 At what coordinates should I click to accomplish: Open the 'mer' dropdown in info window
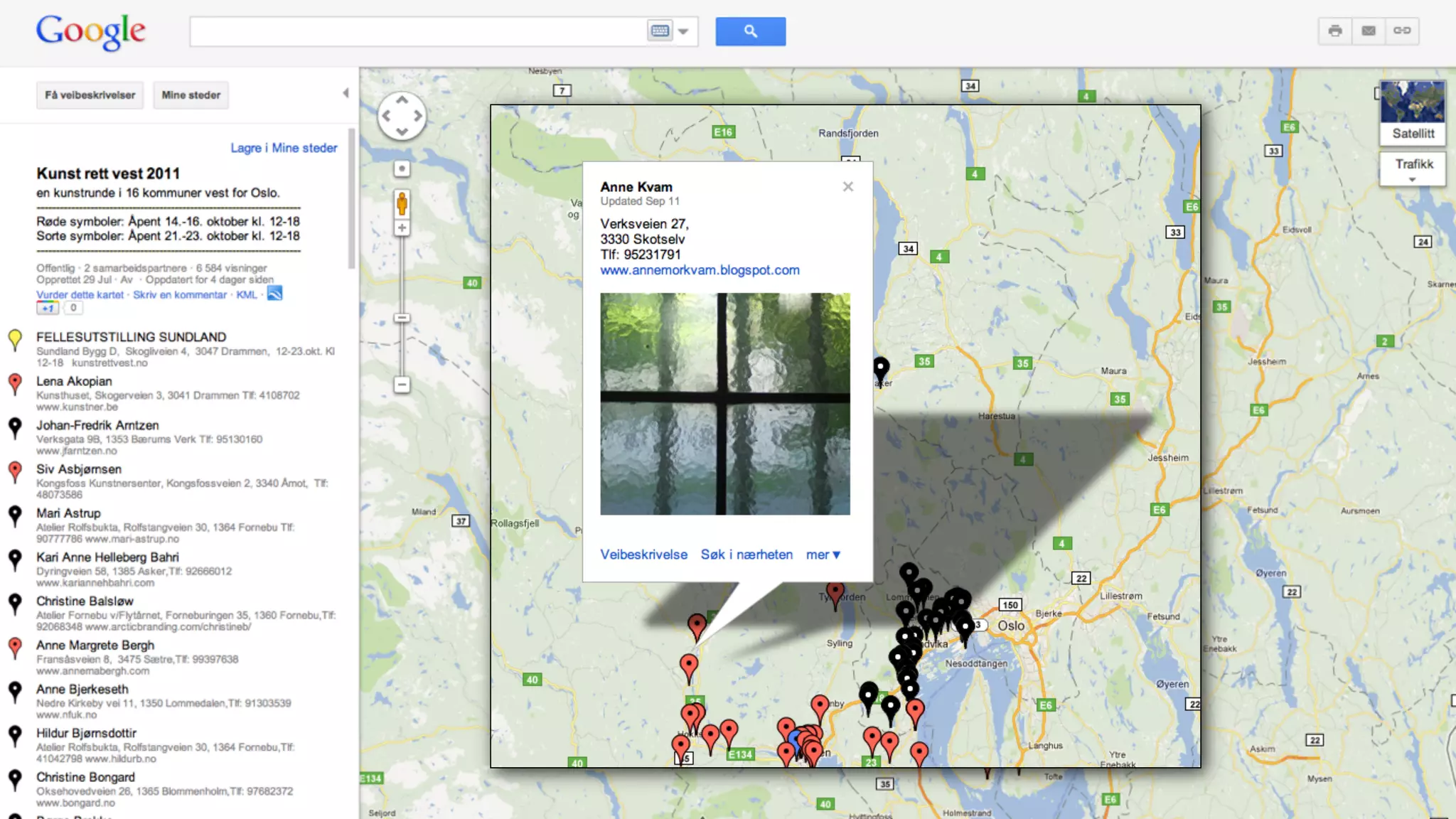[x=823, y=555]
